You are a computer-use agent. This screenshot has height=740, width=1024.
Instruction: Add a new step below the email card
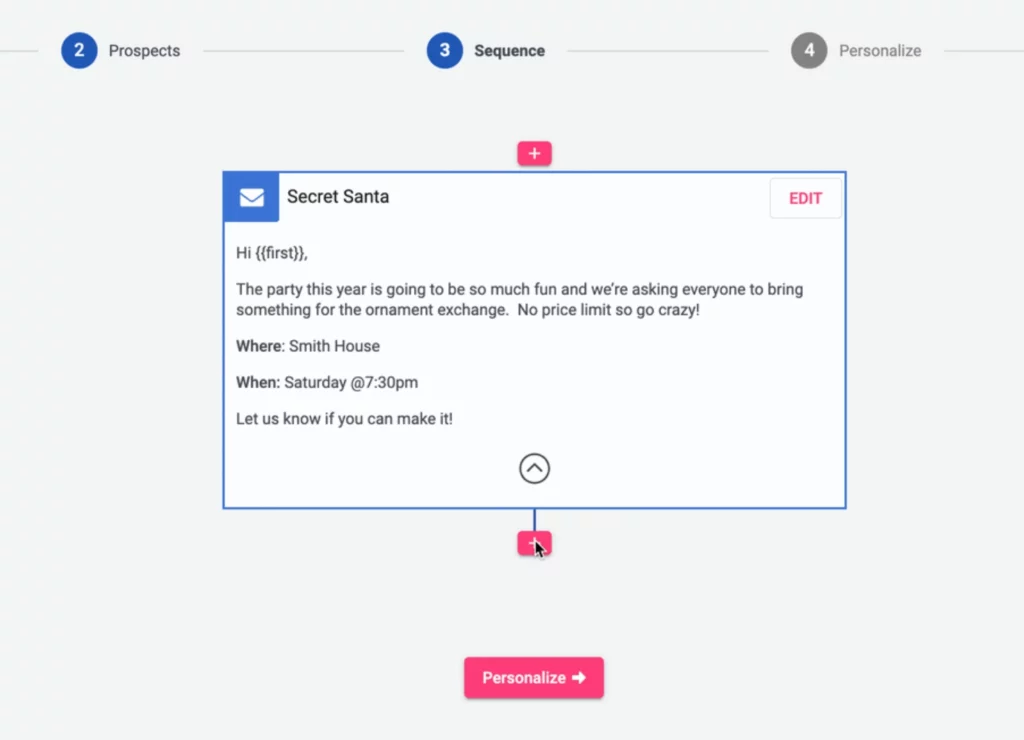tap(534, 543)
